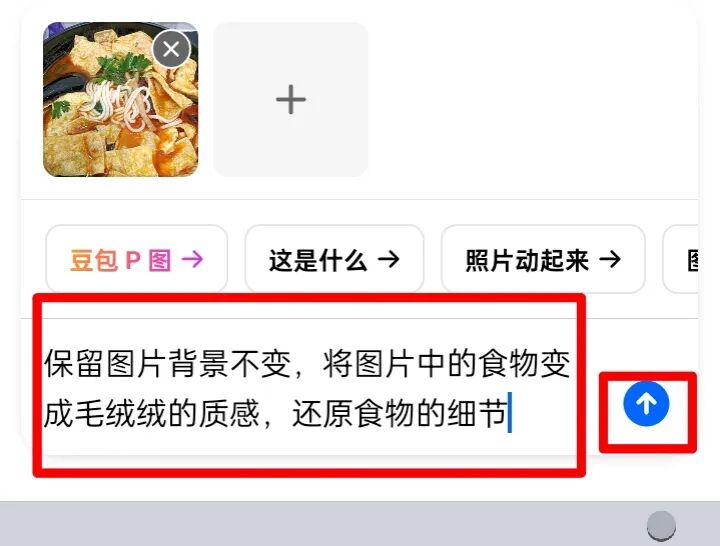Click the arrow next to 照片动起来
The height and width of the screenshot is (546, 720).
(x=610, y=259)
